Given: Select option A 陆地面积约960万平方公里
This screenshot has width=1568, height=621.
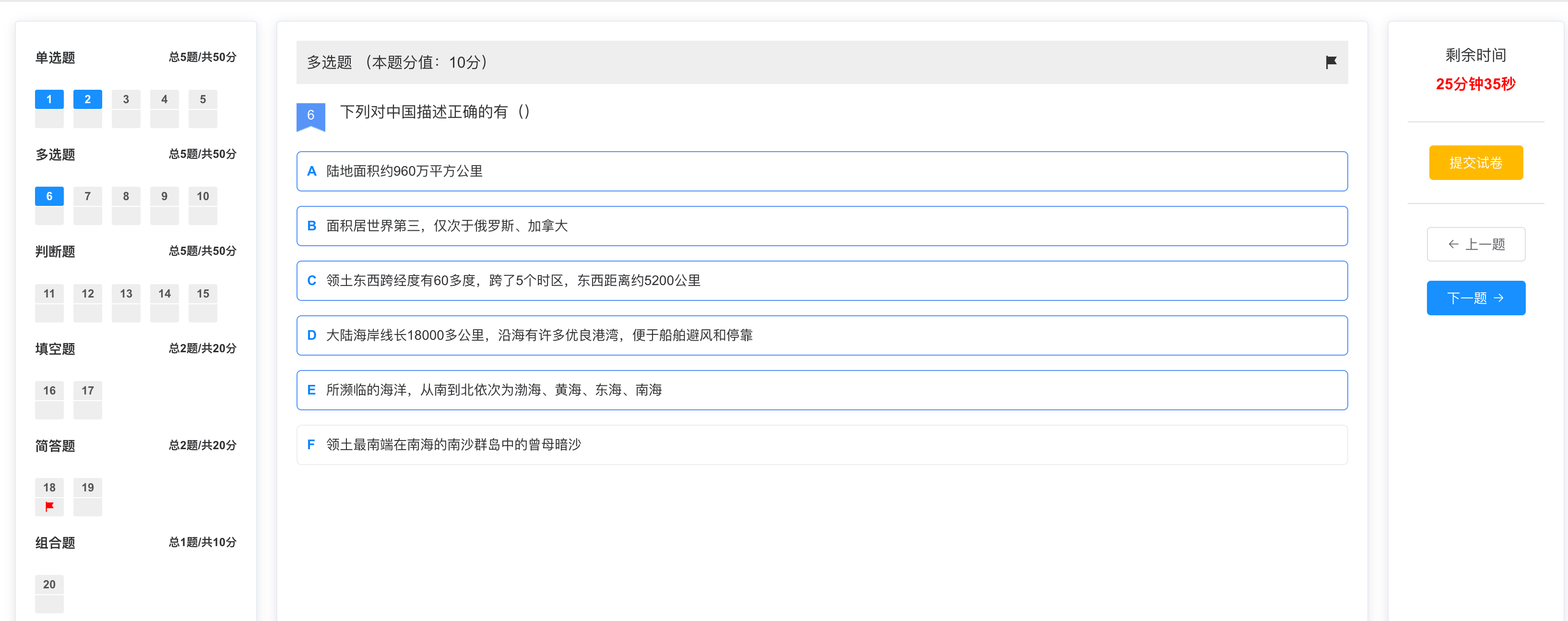Looking at the screenshot, I should click(x=822, y=171).
